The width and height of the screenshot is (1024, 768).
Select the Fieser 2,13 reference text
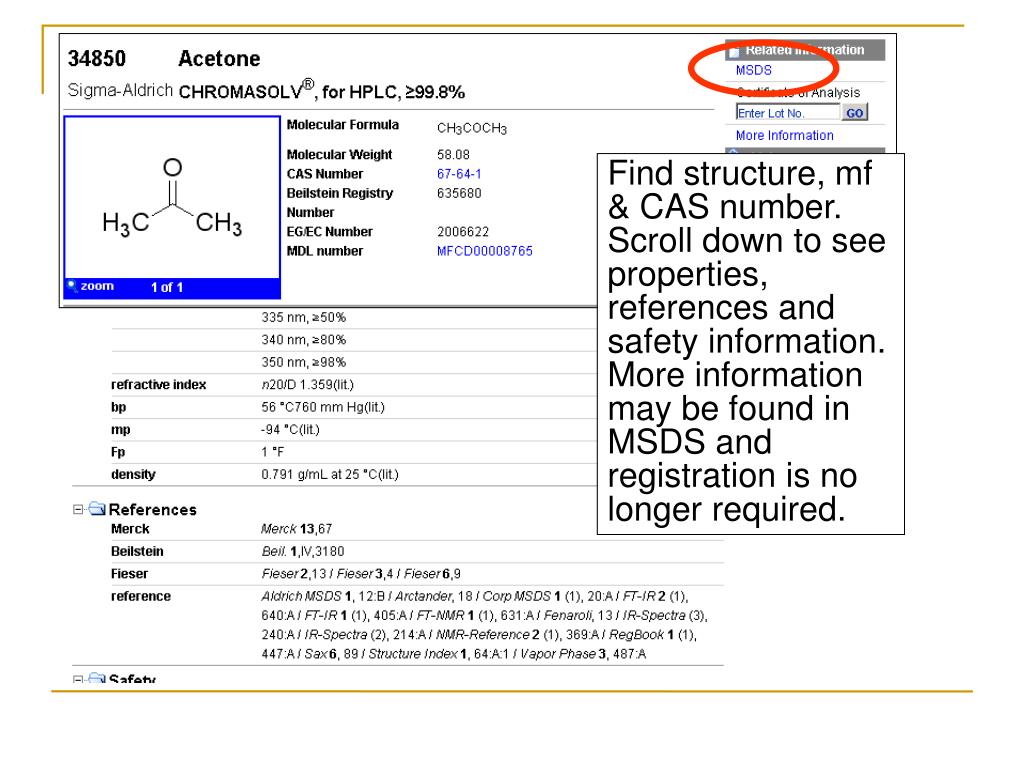point(293,574)
